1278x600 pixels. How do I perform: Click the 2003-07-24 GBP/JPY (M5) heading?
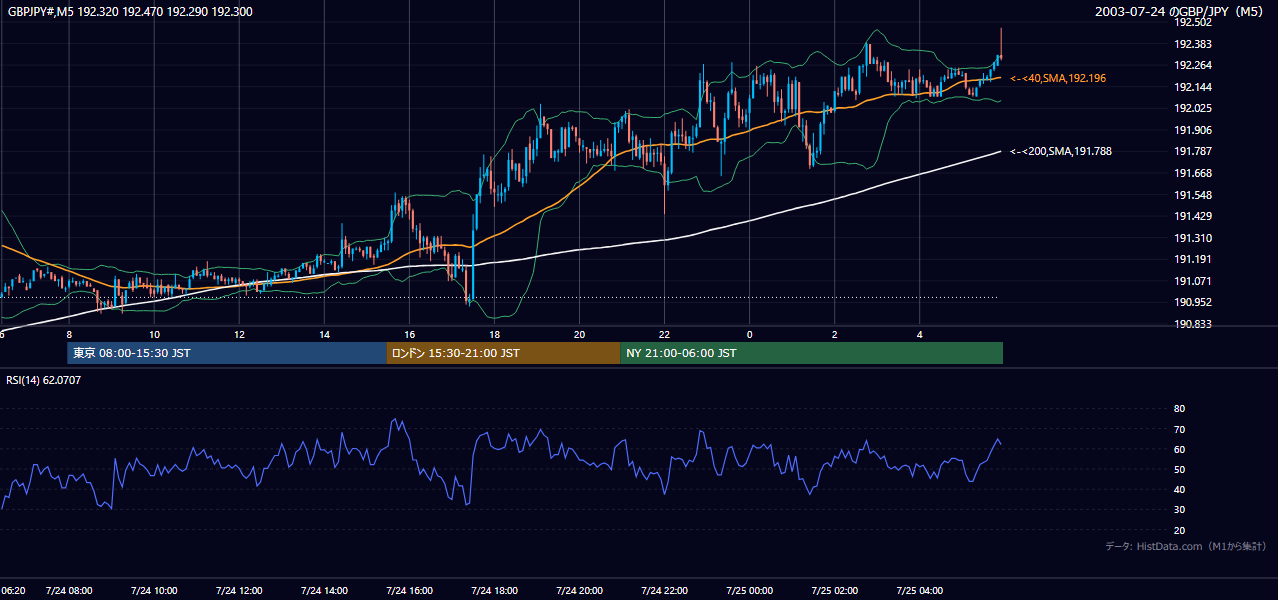pyautogui.click(x=1180, y=11)
